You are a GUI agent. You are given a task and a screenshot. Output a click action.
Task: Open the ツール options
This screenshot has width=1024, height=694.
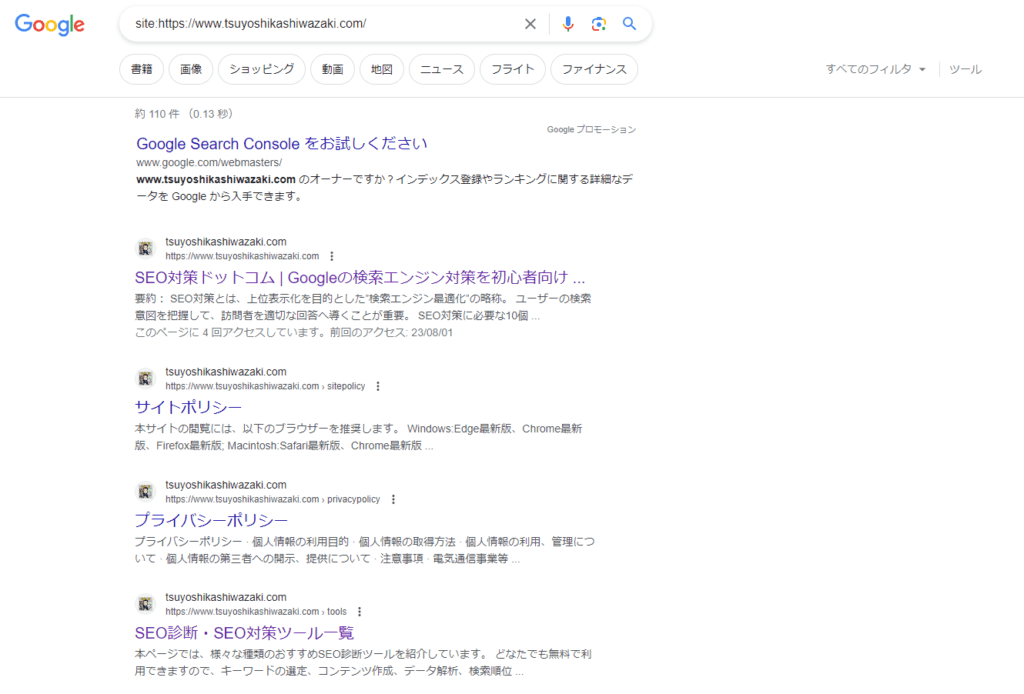(x=964, y=69)
